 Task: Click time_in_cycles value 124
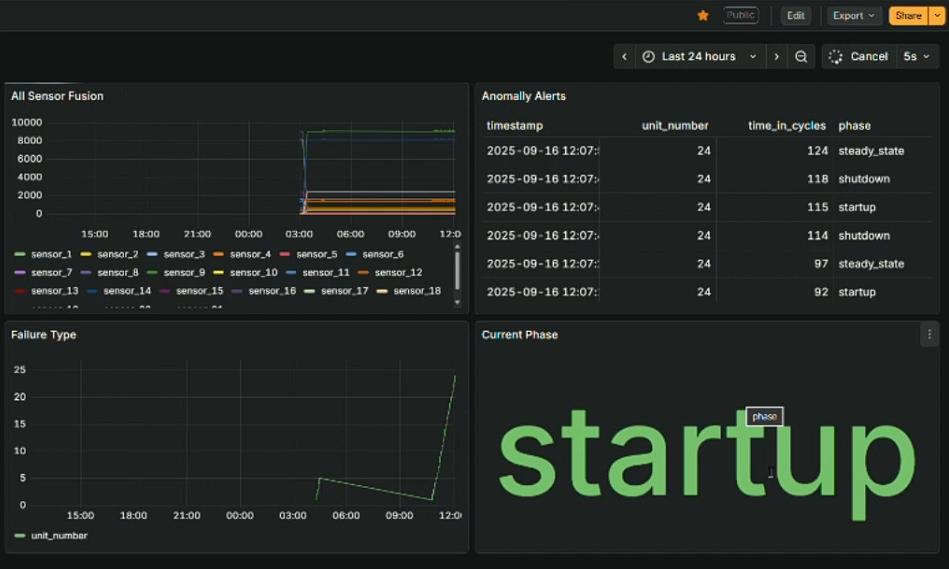pyautogui.click(x=817, y=151)
